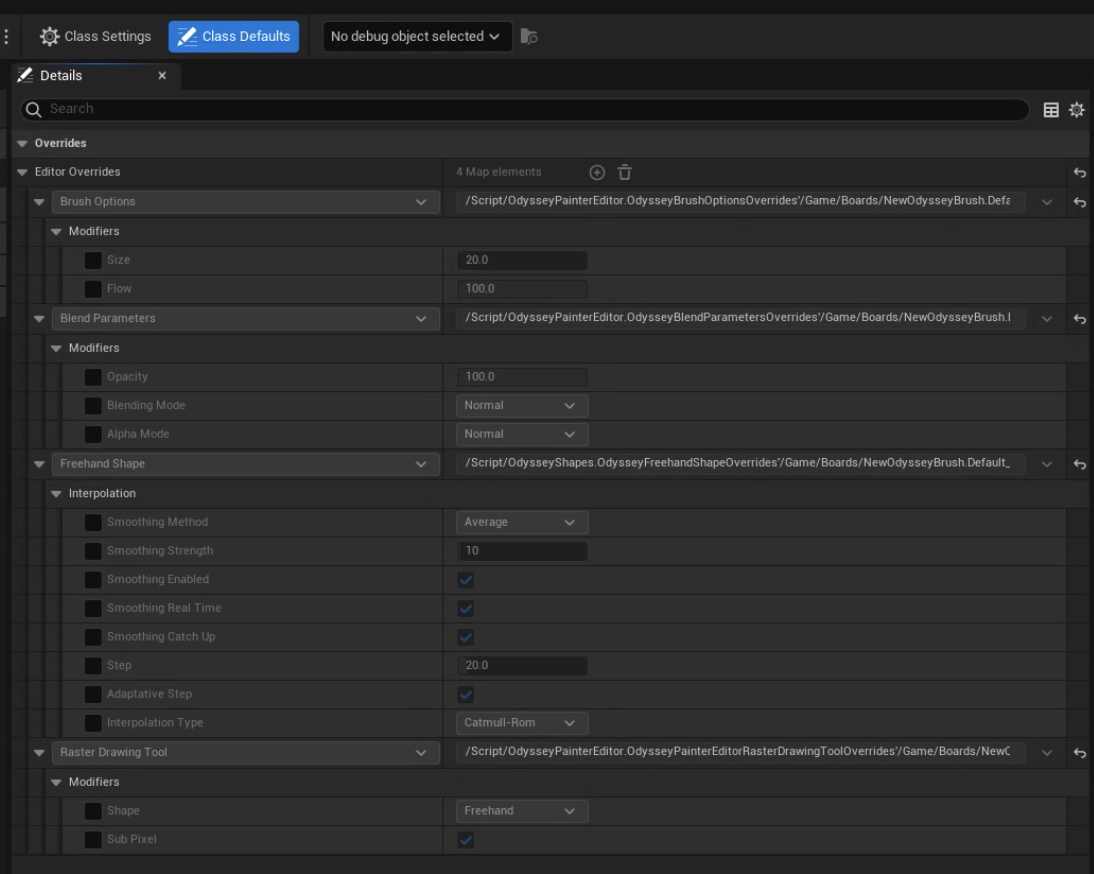Open the Details panel settings gear

click(1075, 110)
